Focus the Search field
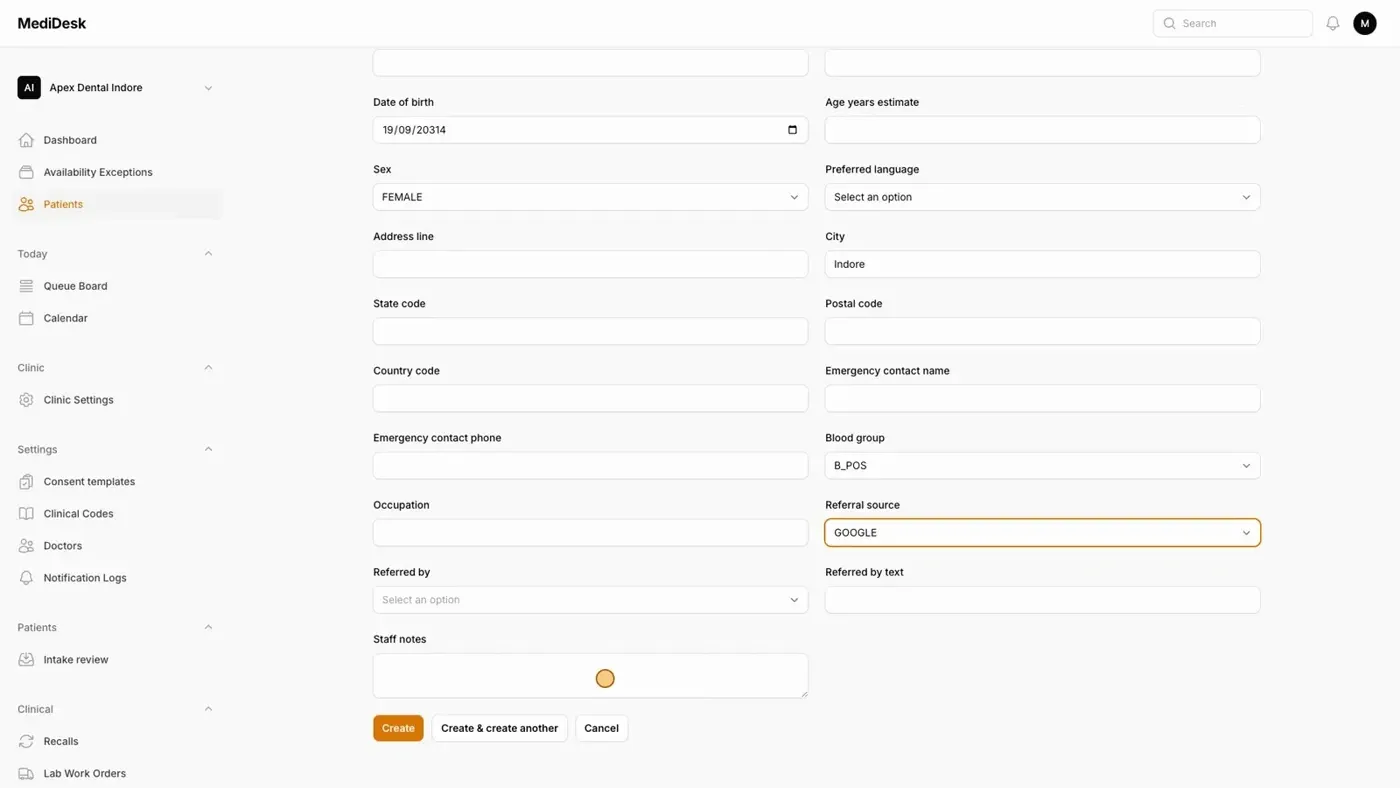The height and width of the screenshot is (788, 1400). [x=1232, y=23]
